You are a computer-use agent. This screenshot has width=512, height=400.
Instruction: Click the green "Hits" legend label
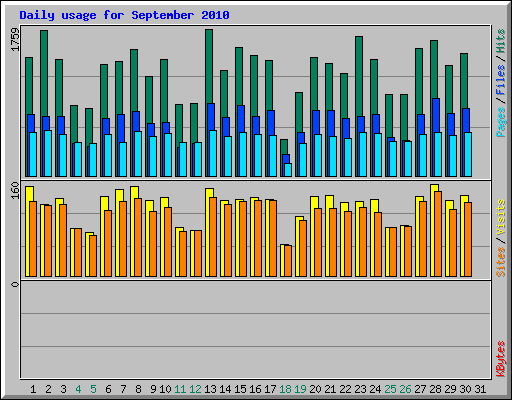(501, 41)
